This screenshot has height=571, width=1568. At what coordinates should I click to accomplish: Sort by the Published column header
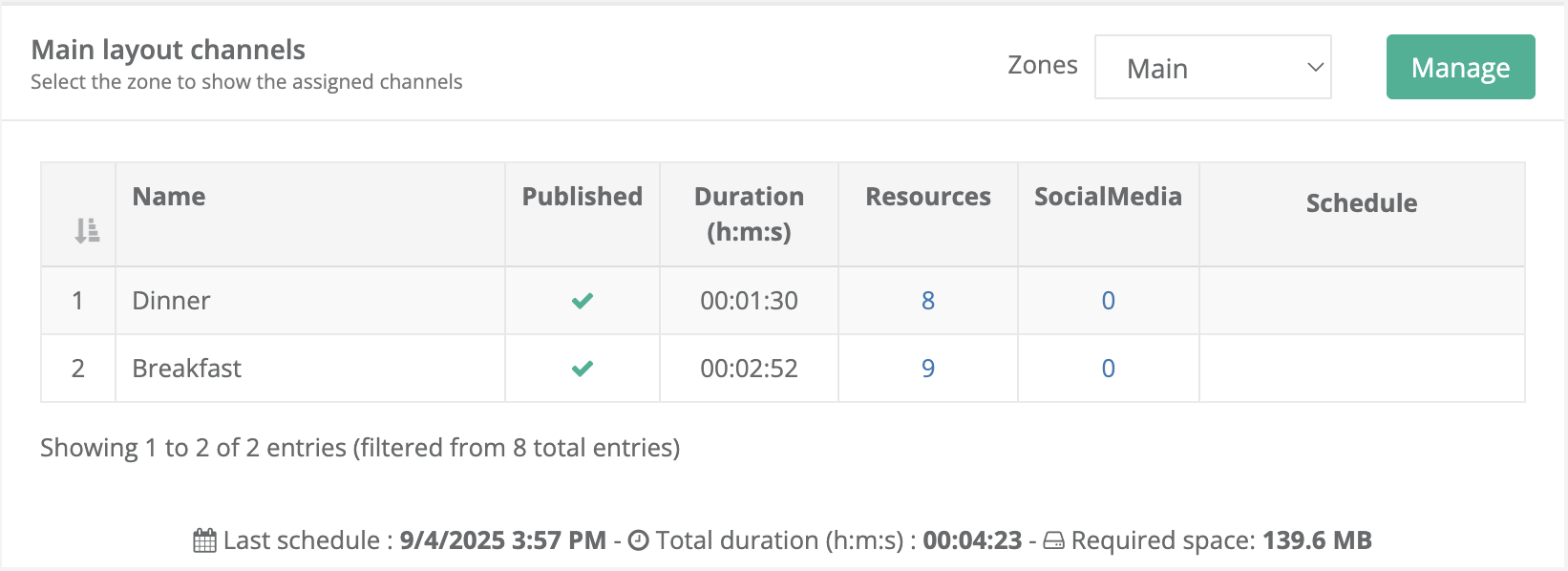click(x=582, y=197)
